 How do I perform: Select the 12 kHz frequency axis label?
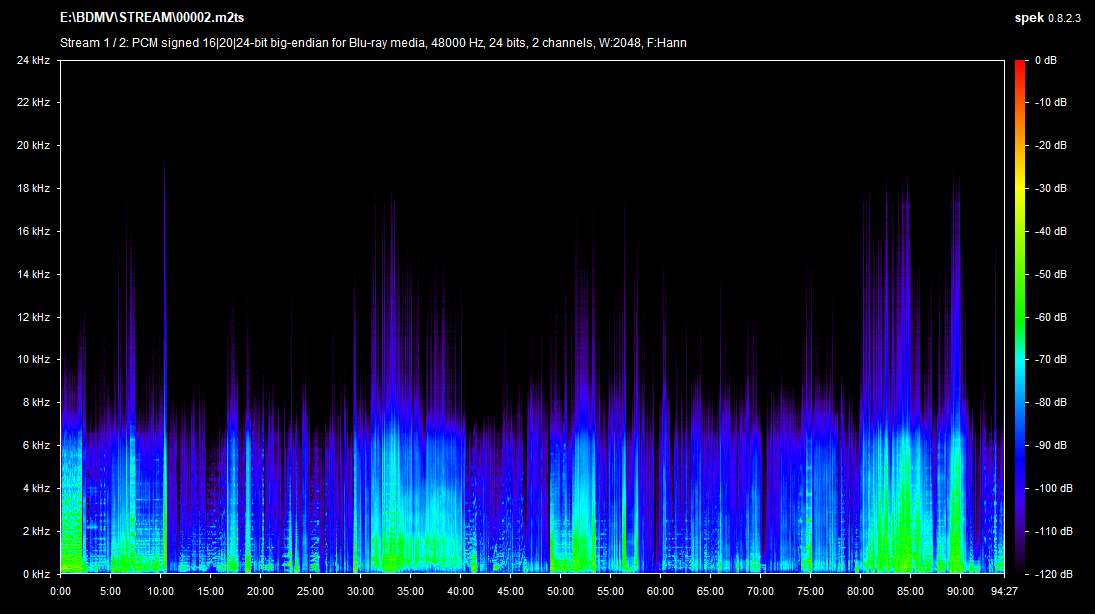click(32, 317)
